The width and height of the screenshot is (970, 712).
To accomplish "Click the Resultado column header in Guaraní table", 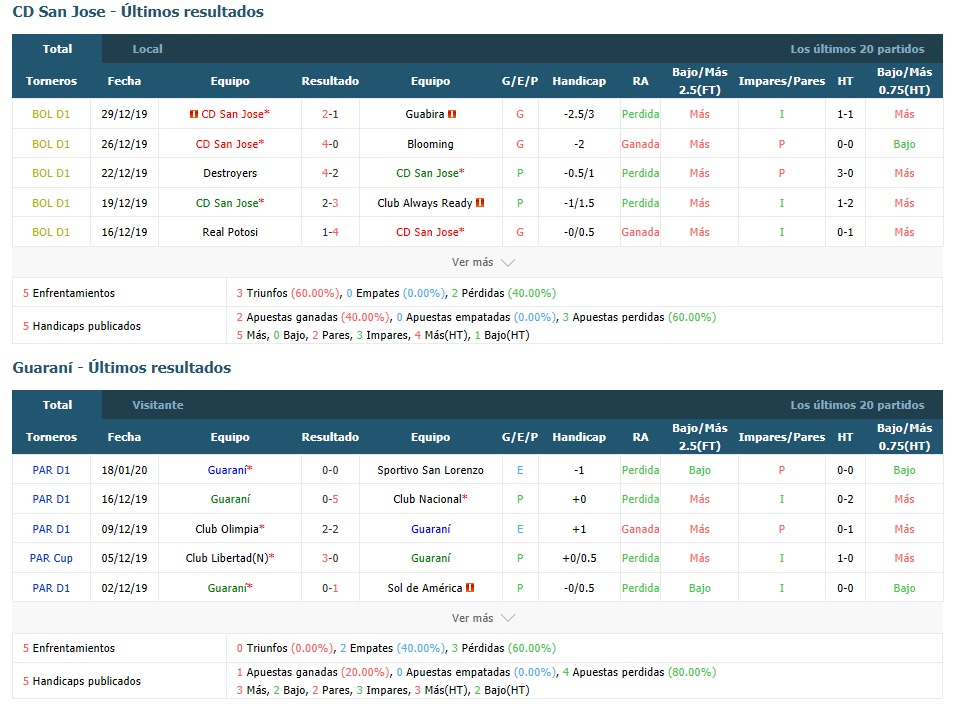I will click(330, 437).
